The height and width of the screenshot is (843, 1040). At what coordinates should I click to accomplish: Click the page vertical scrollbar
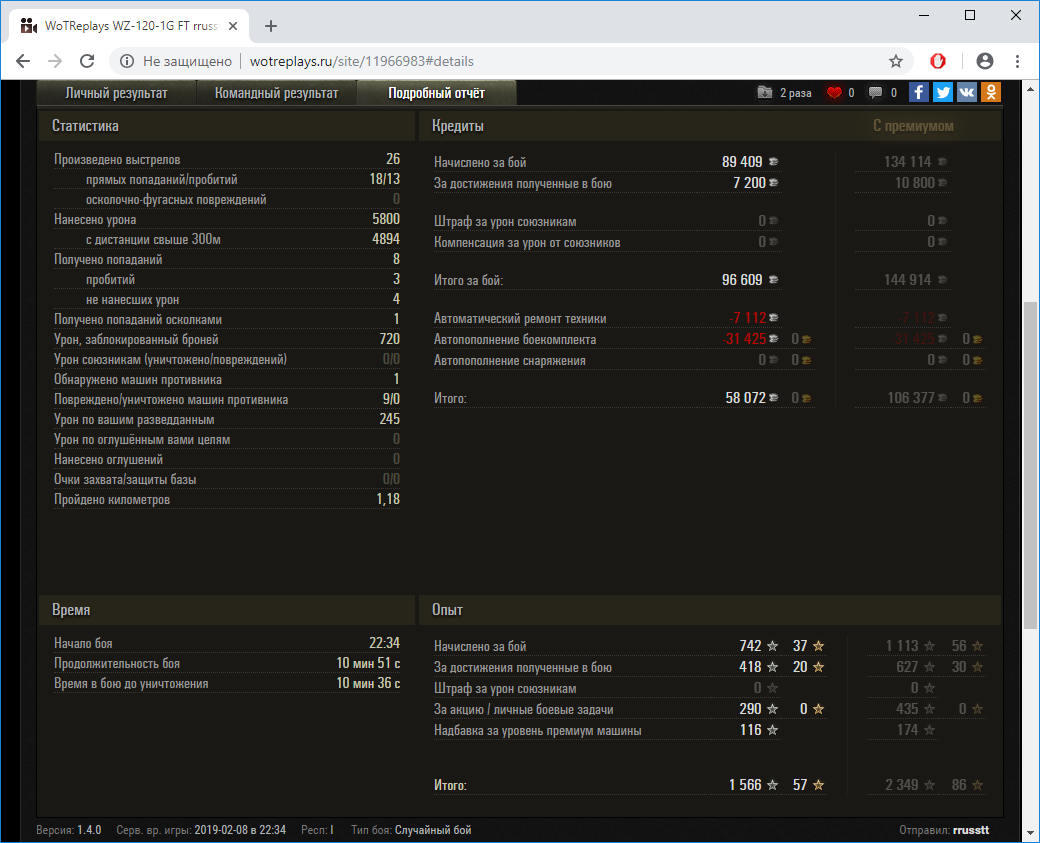(1031, 450)
